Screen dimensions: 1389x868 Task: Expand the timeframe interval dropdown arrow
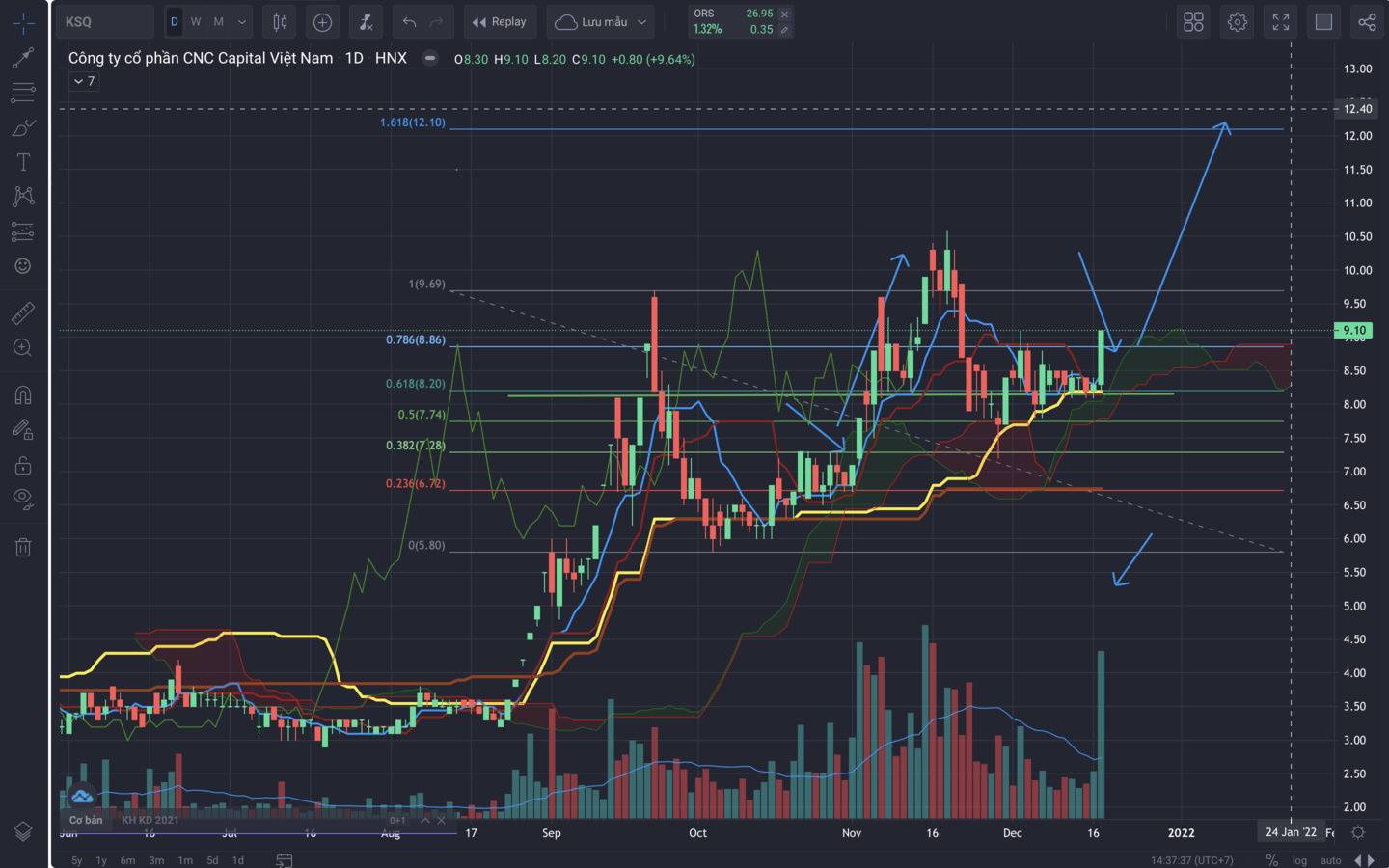click(242, 22)
